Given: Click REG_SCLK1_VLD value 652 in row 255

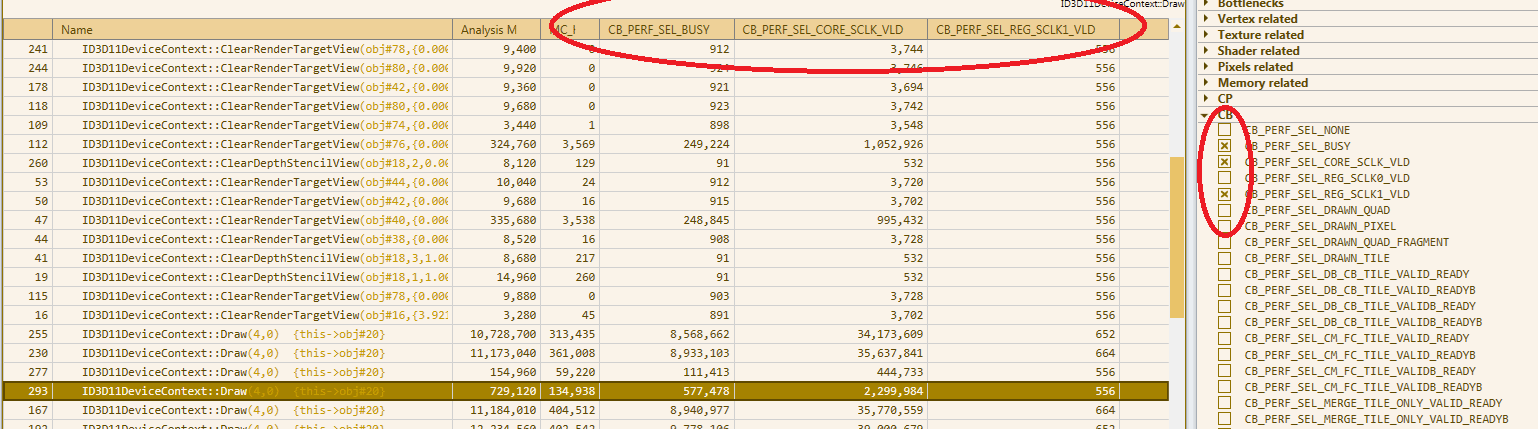Looking at the screenshot, I should click(x=1104, y=334).
